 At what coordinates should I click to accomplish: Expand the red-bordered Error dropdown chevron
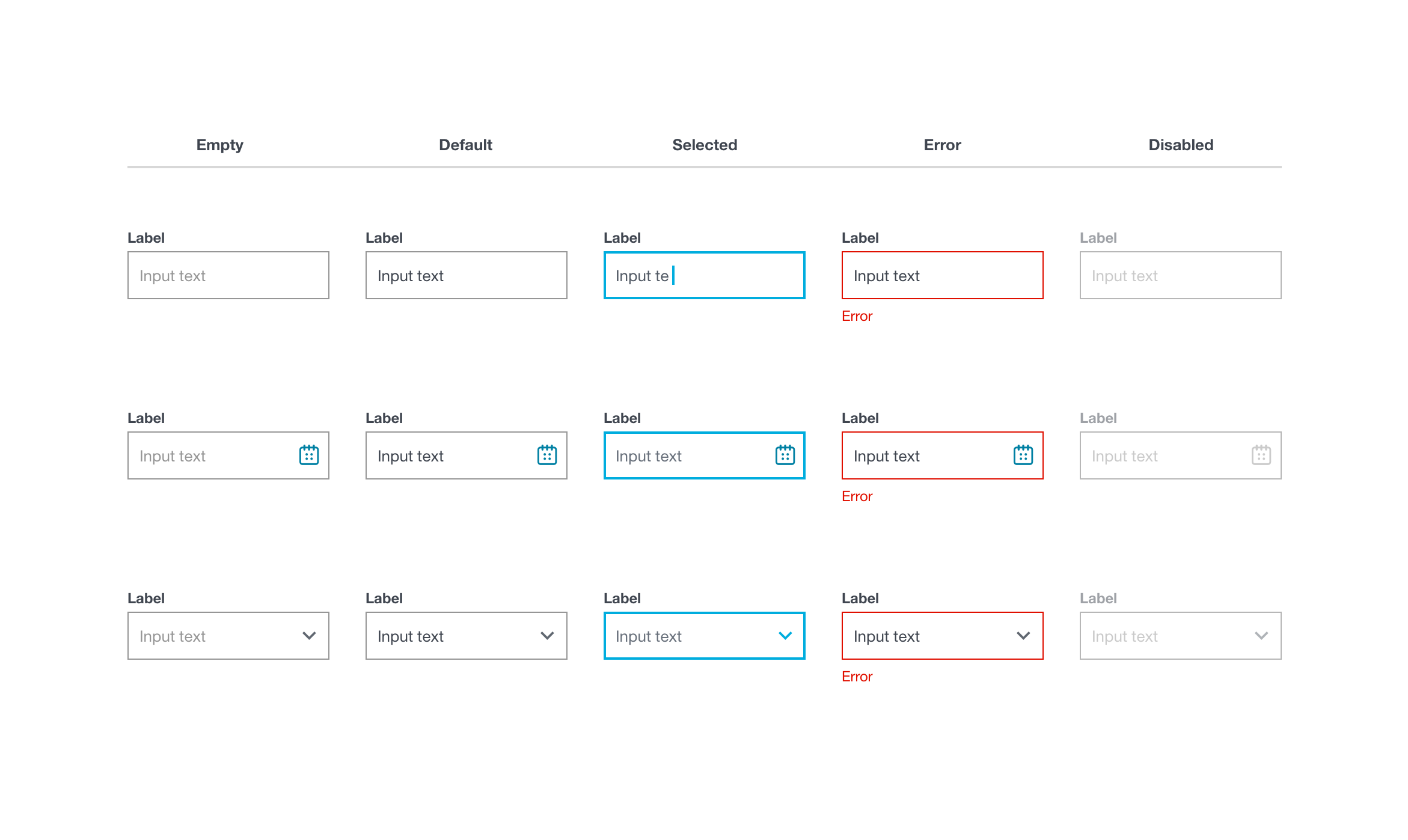(1023, 636)
